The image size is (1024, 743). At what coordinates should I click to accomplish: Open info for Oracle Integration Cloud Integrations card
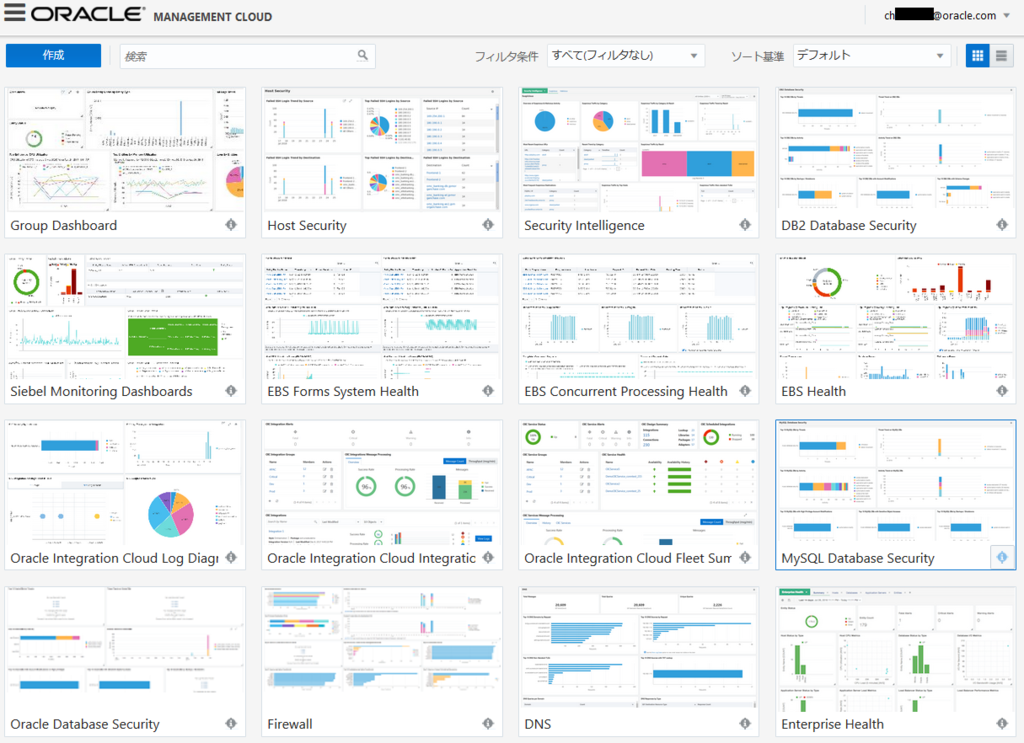(488, 558)
